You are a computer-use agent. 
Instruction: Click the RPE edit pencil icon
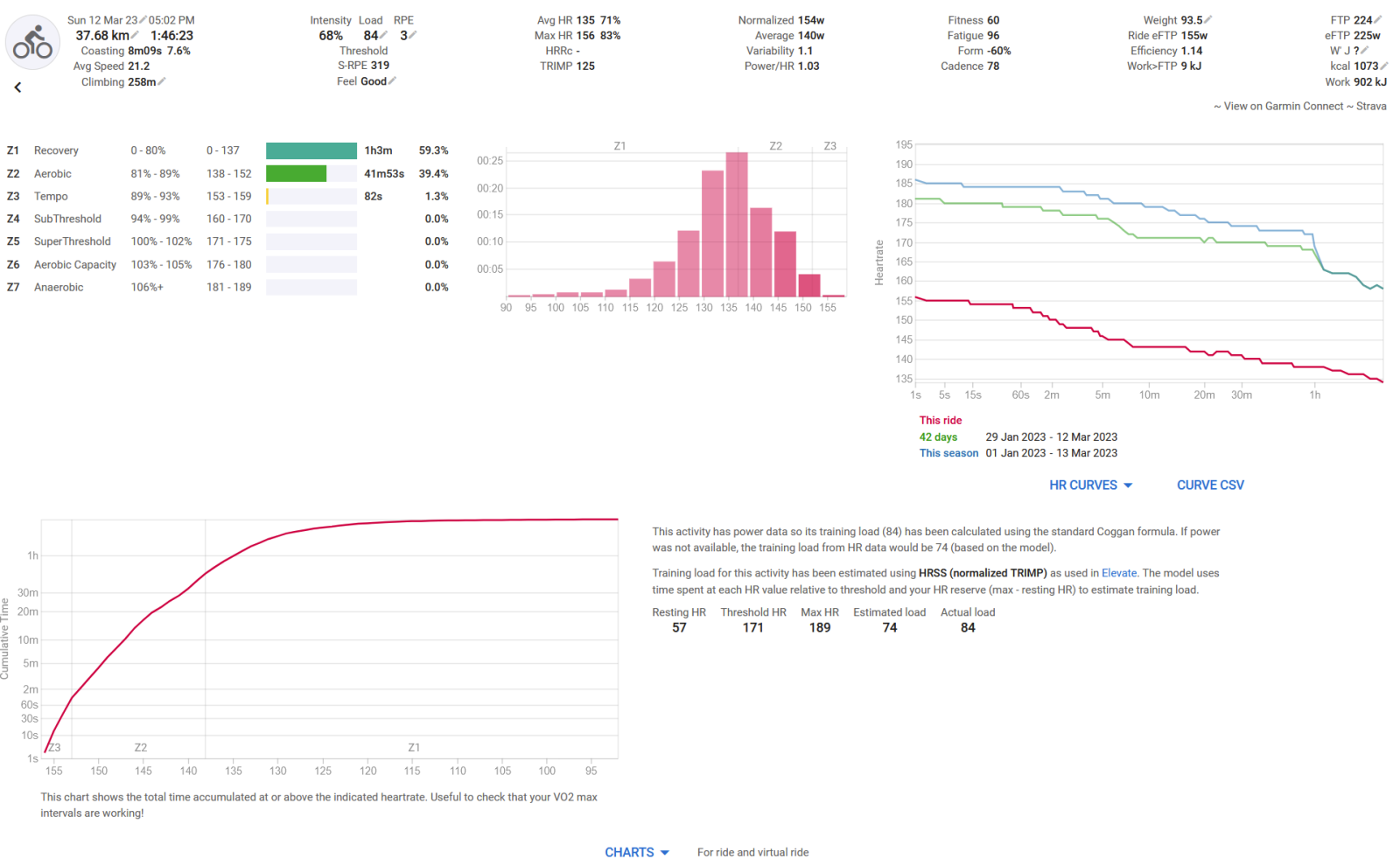413,36
